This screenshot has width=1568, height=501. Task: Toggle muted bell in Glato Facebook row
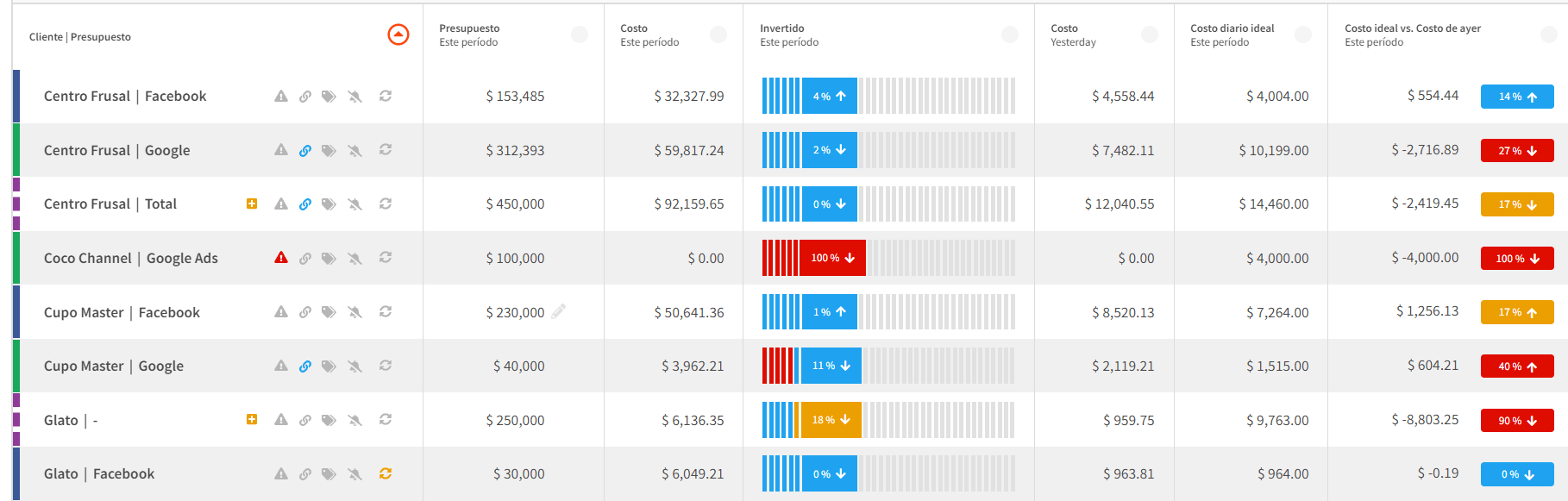point(354,473)
